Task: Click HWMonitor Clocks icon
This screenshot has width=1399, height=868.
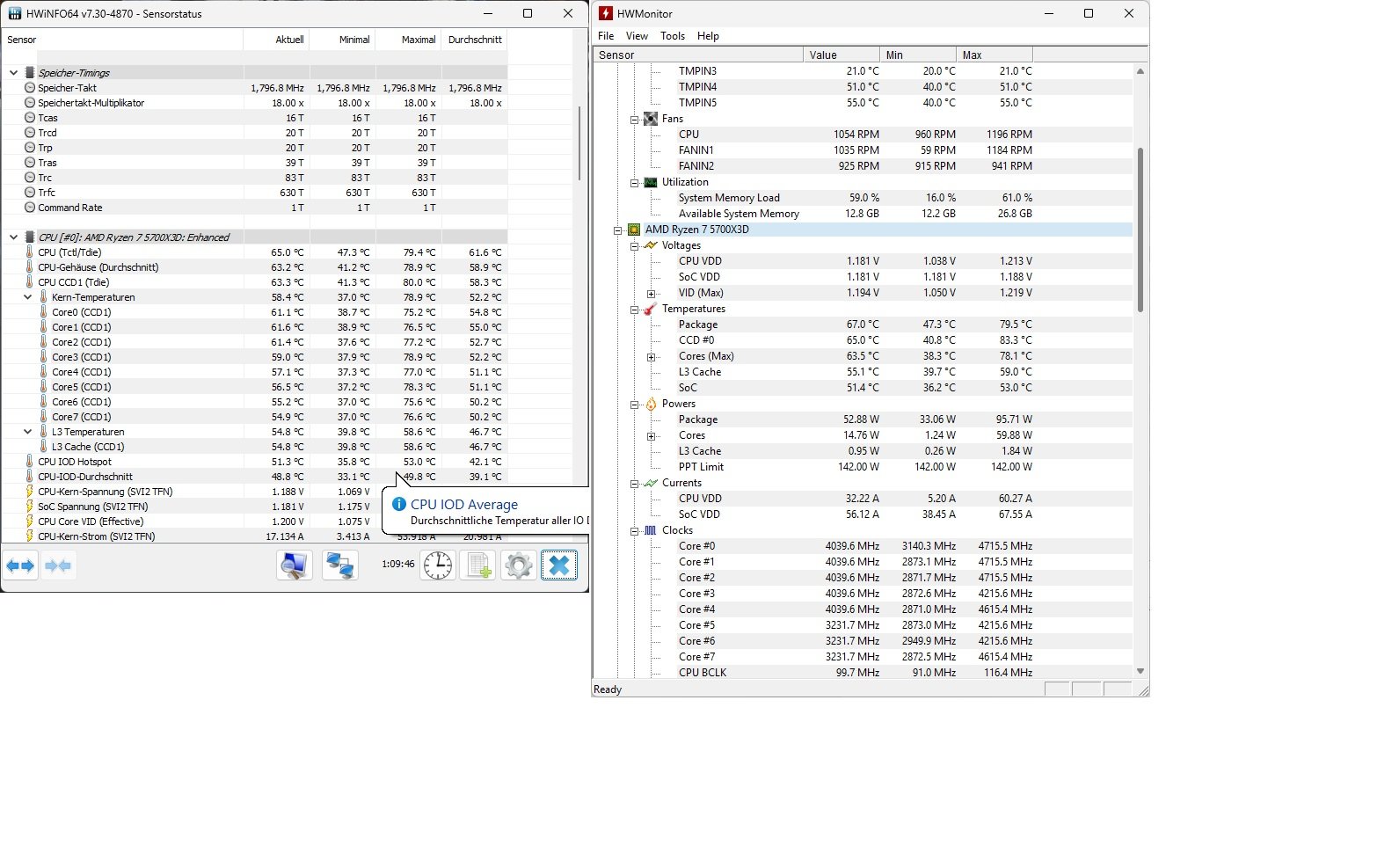Action: (651, 530)
